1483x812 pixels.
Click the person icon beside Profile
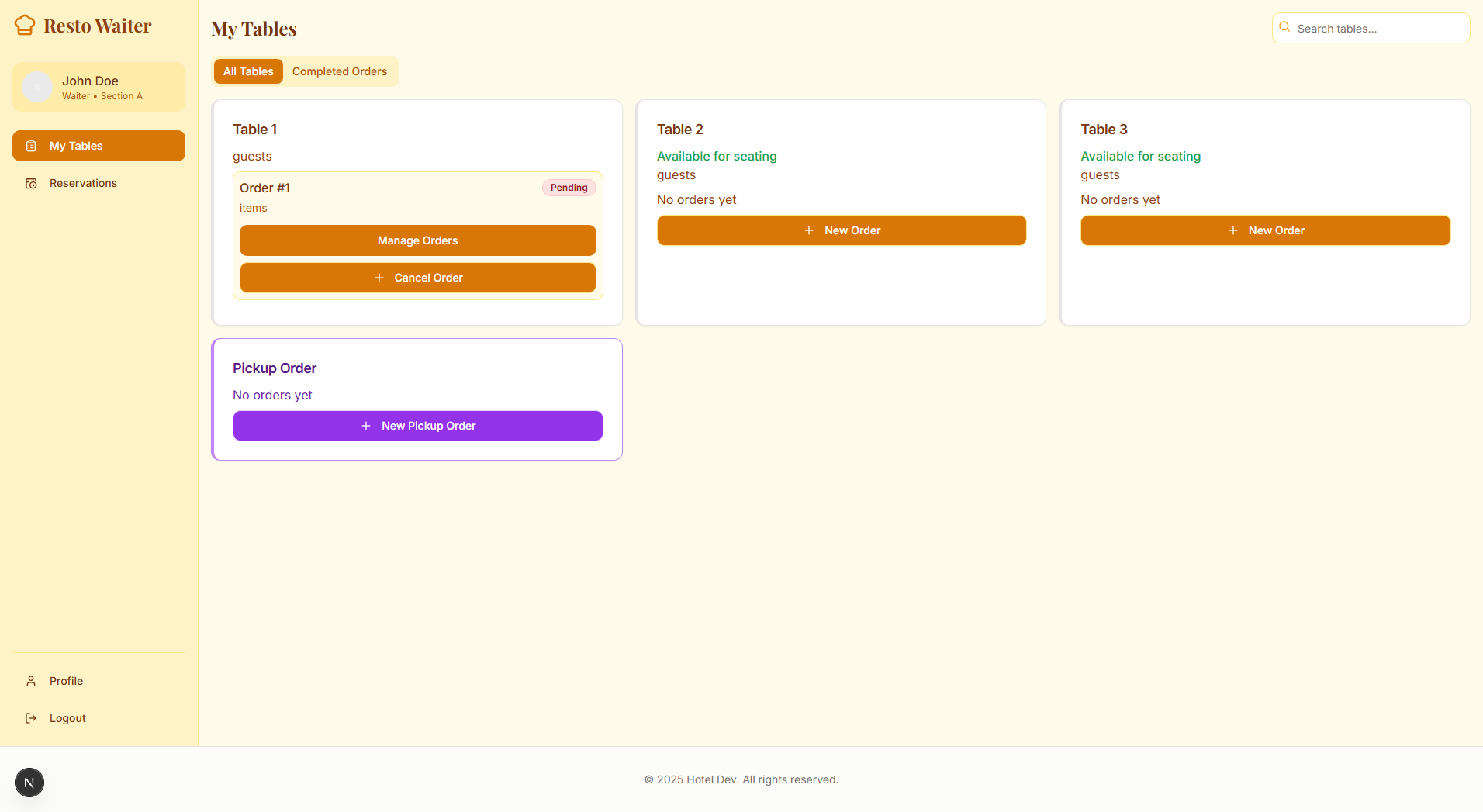[30, 680]
